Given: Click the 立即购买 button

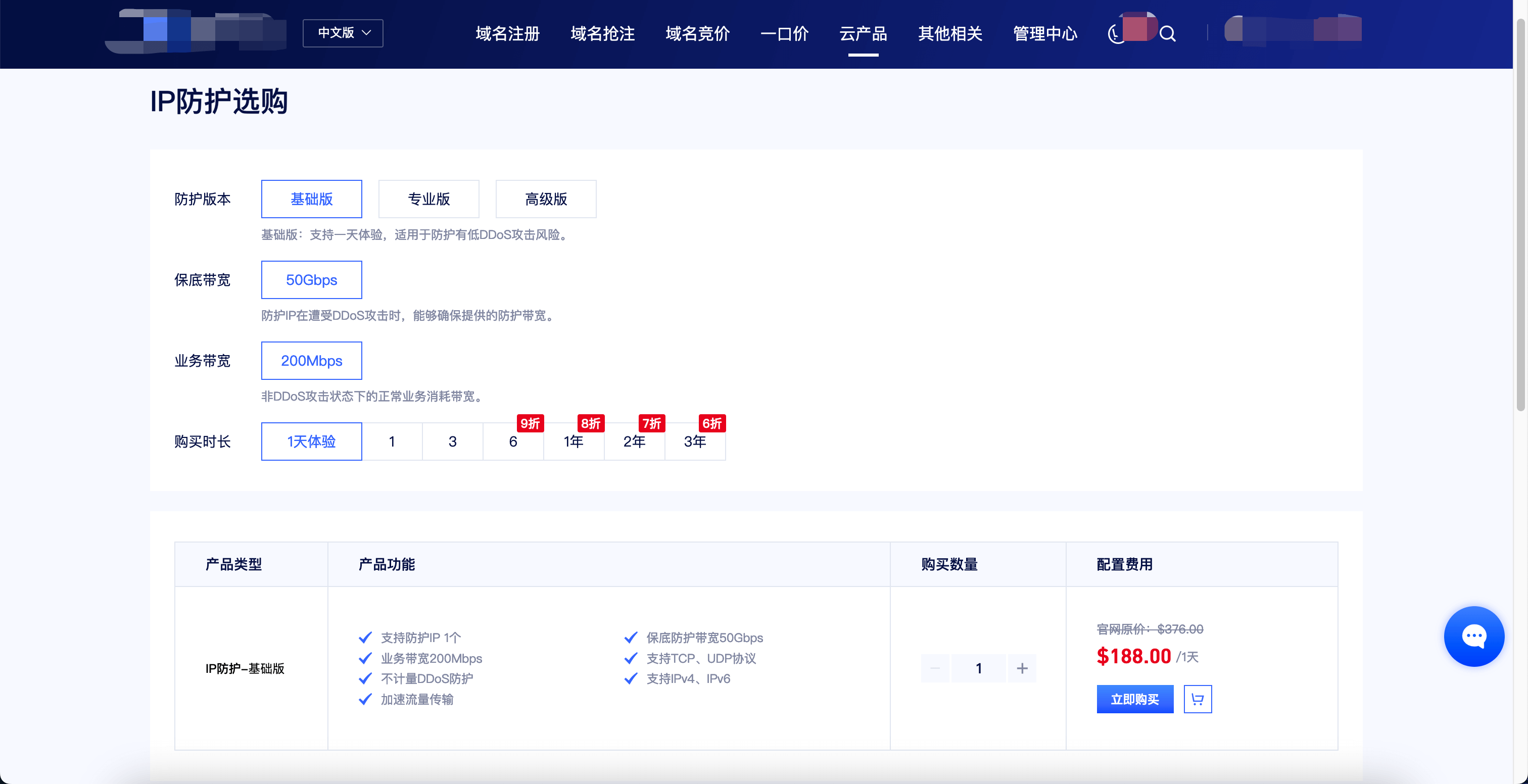Looking at the screenshot, I should [1134, 699].
